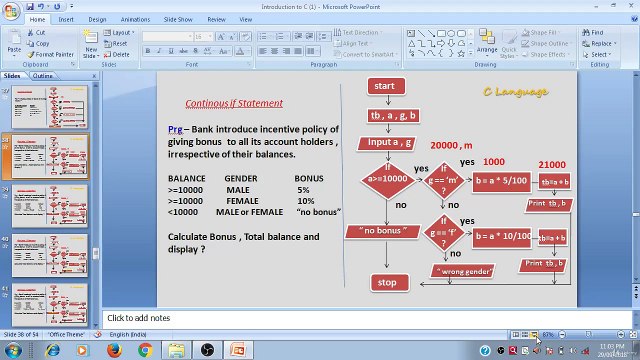Open Internet Explorer from the taskbar

click(53, 350)
